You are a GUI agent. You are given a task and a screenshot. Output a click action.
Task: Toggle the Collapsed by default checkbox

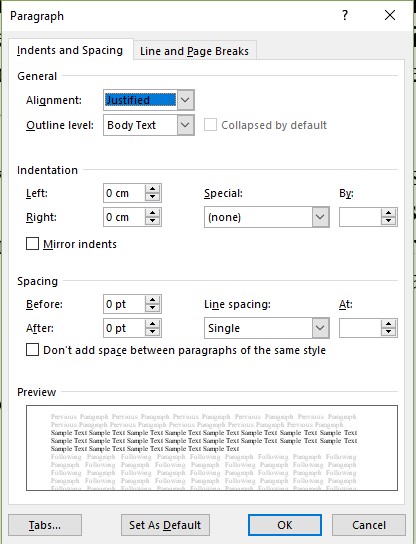(210, 125)
